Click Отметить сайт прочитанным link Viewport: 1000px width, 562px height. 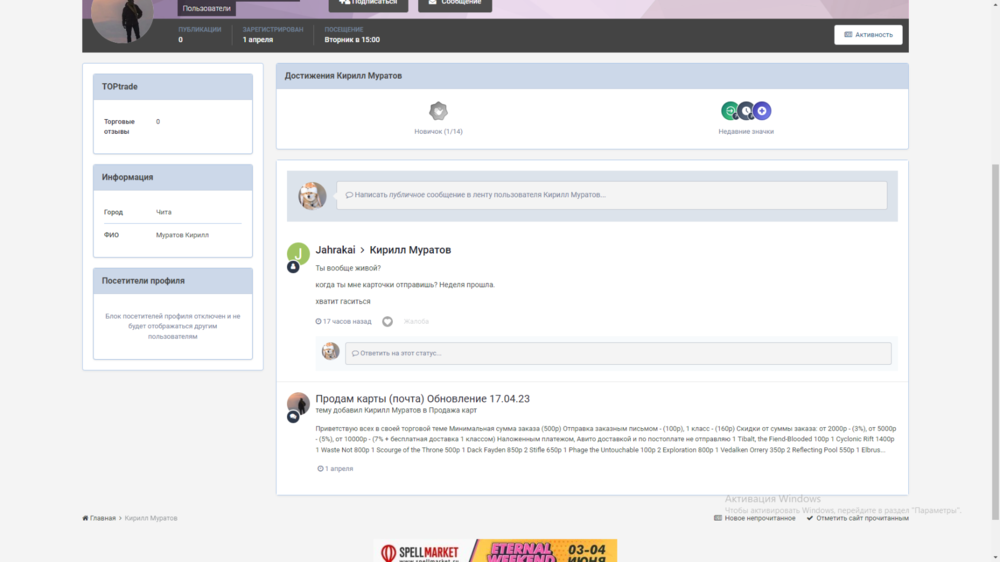coord(857,518)
